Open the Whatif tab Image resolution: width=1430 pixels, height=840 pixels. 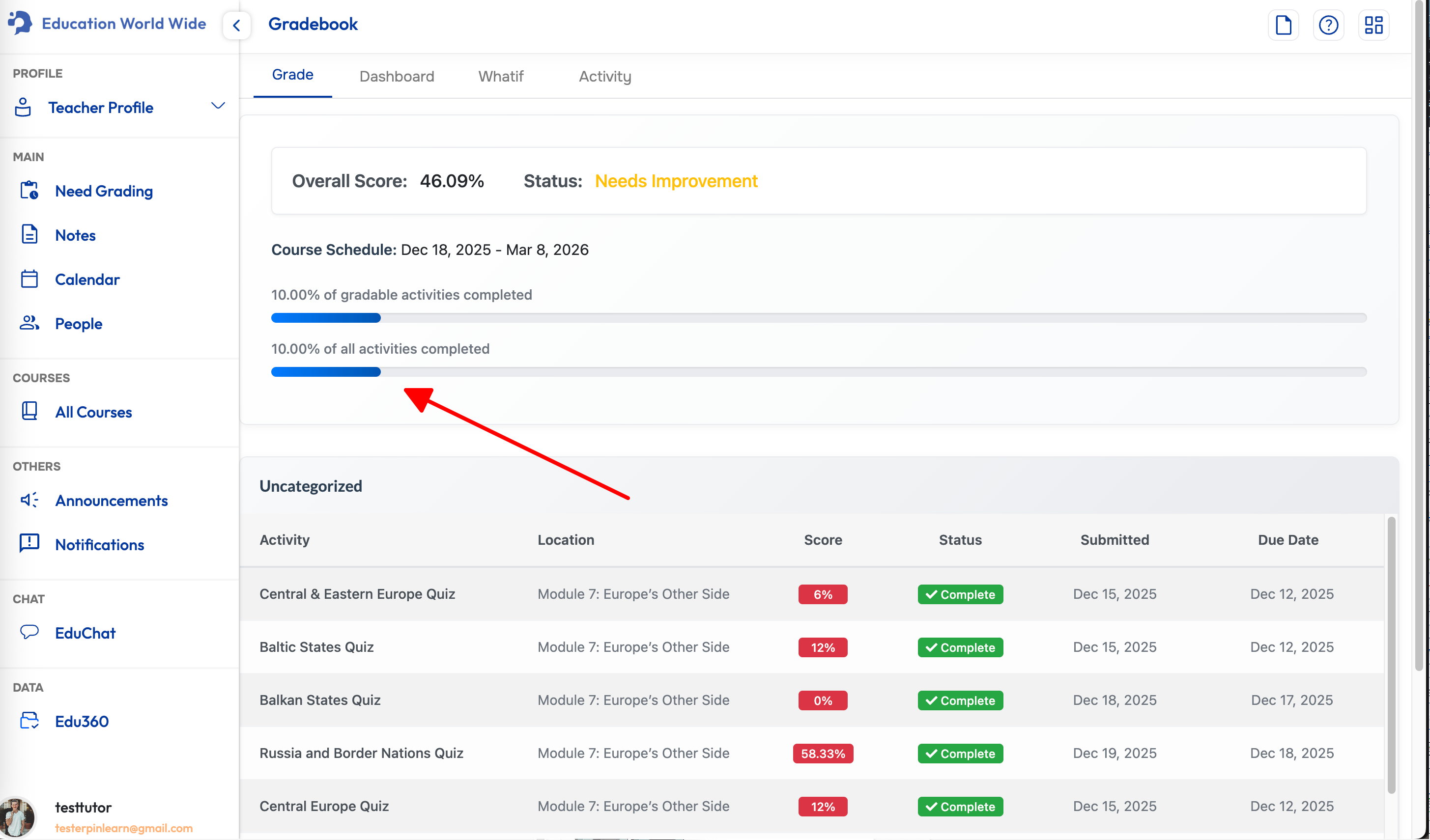tap(500, 77)
